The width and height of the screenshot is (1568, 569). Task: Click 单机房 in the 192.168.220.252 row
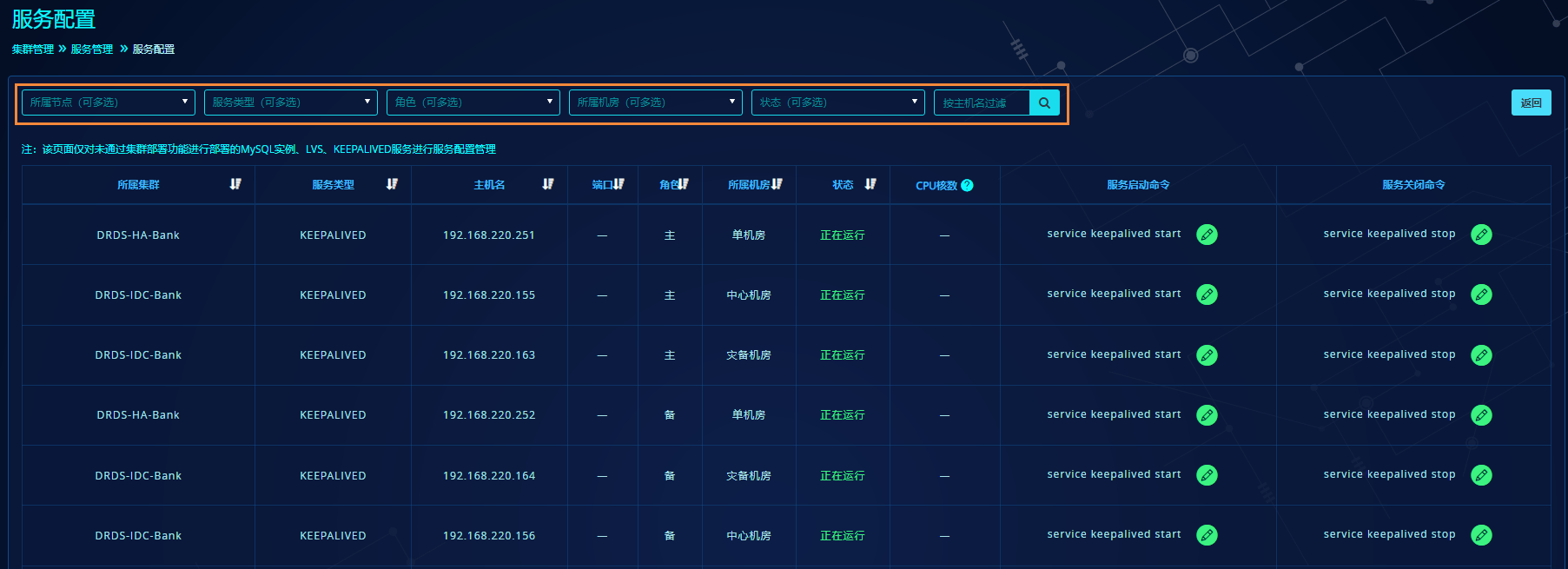coord(749,415)
